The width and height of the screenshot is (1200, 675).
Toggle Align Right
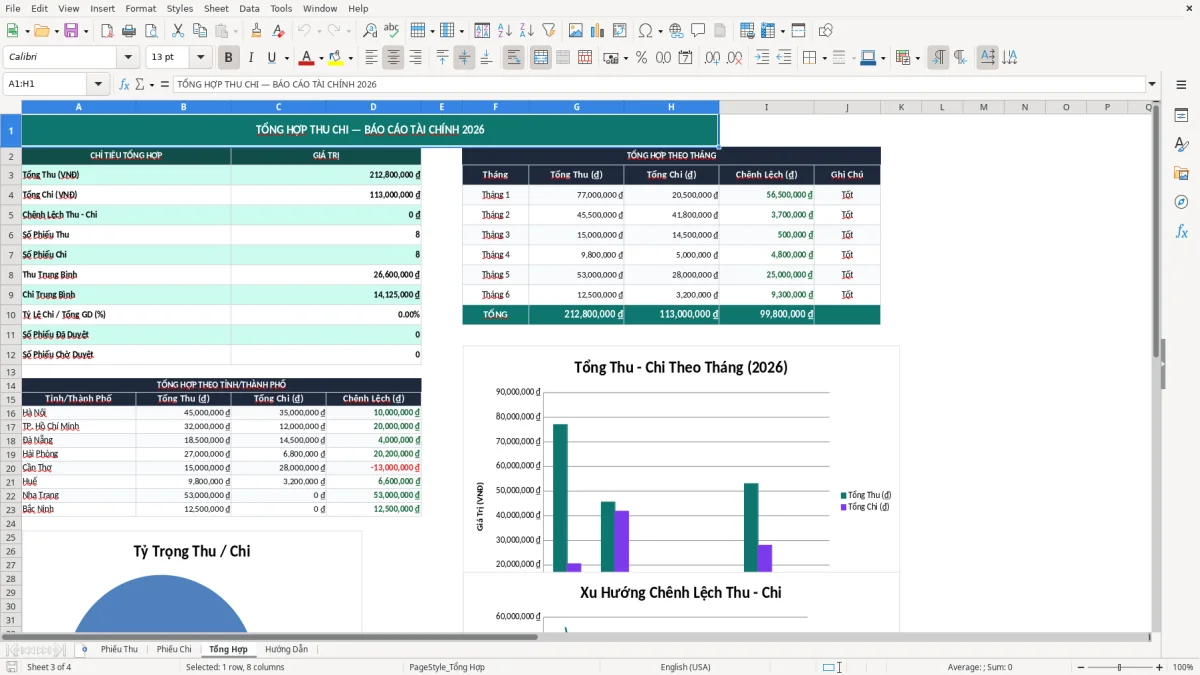point(415,58)
